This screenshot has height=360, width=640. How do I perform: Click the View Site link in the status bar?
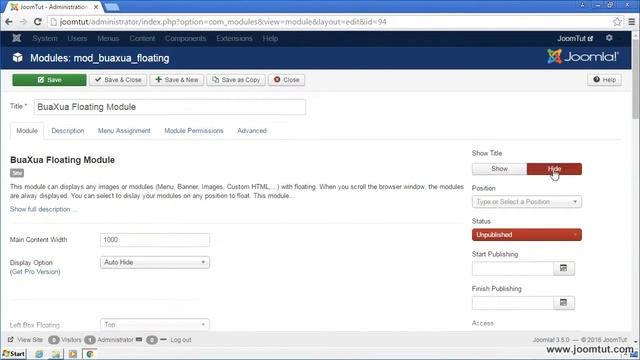point(25,340)
